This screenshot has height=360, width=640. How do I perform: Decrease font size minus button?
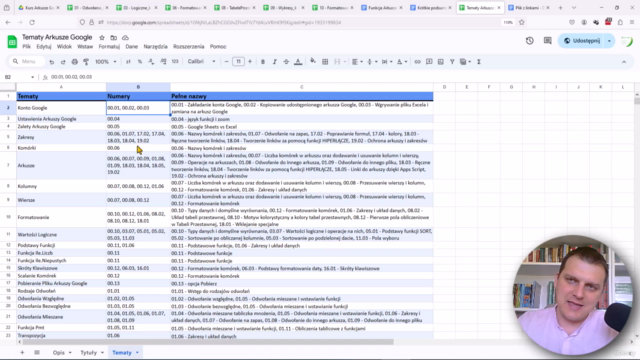coord(227,62)
